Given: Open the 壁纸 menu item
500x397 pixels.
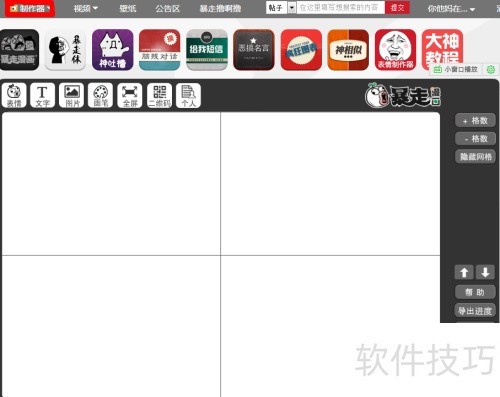Looking at the screenshot, I should point(128,9).
